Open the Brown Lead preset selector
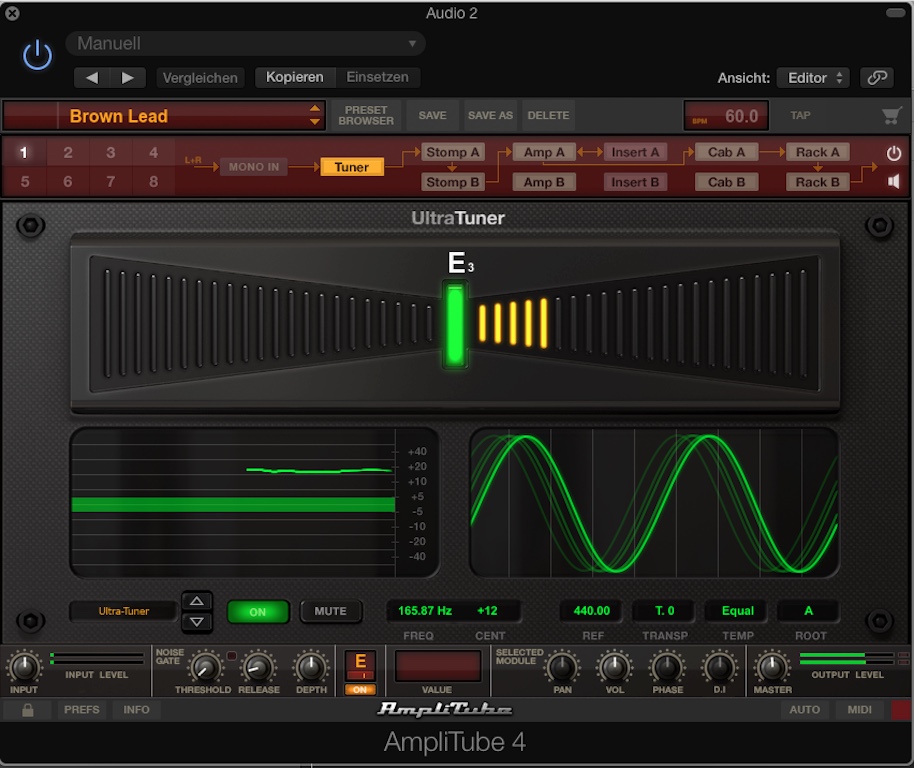 click(164, 116)
